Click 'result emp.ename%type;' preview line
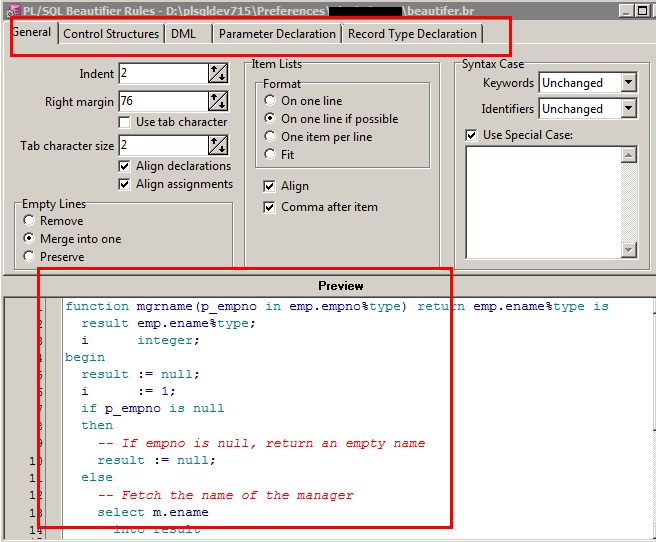This screenshot has width=656, height=542. (168, 323)
